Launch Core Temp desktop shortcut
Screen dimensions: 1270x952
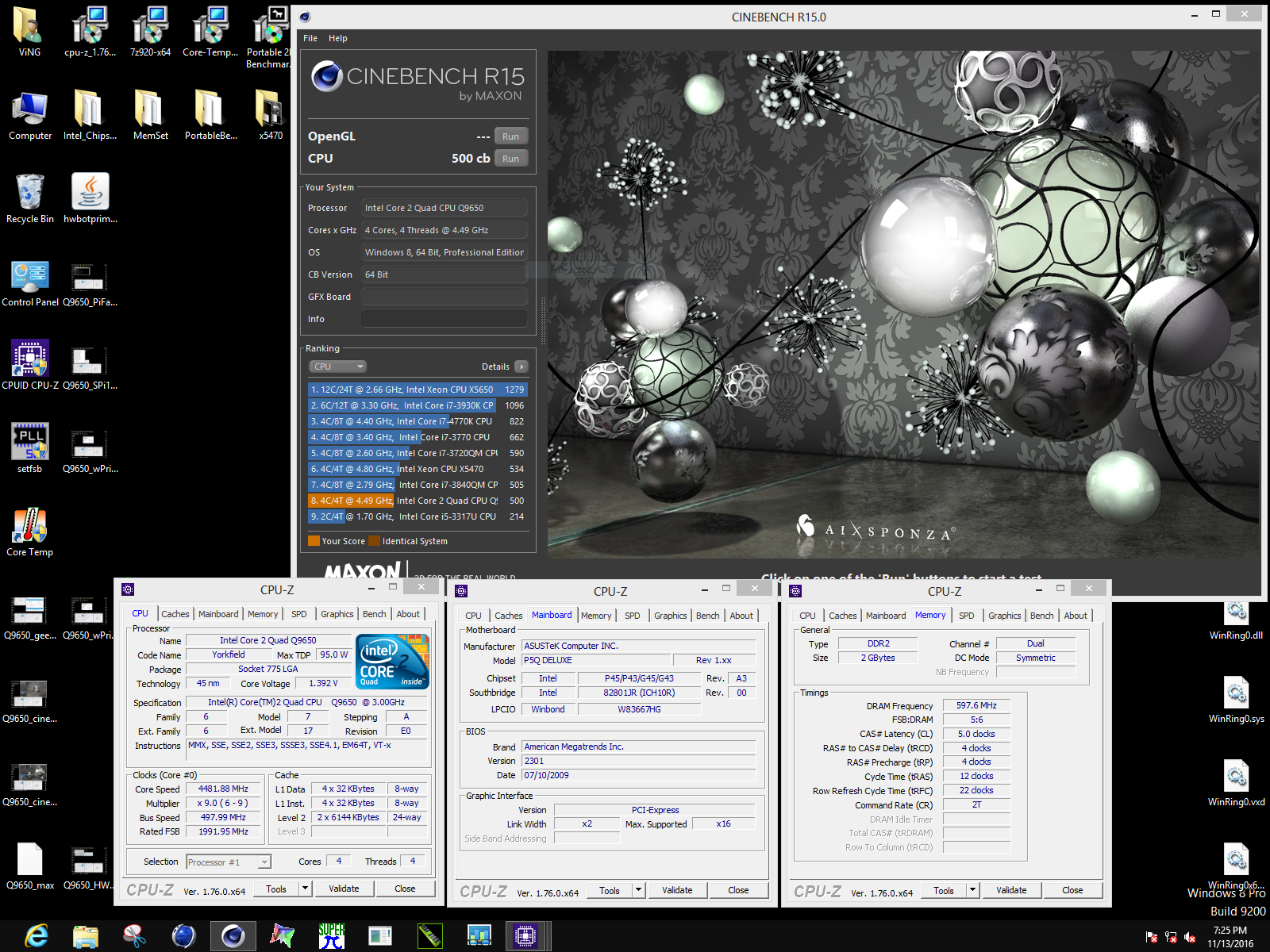point(30,532)
